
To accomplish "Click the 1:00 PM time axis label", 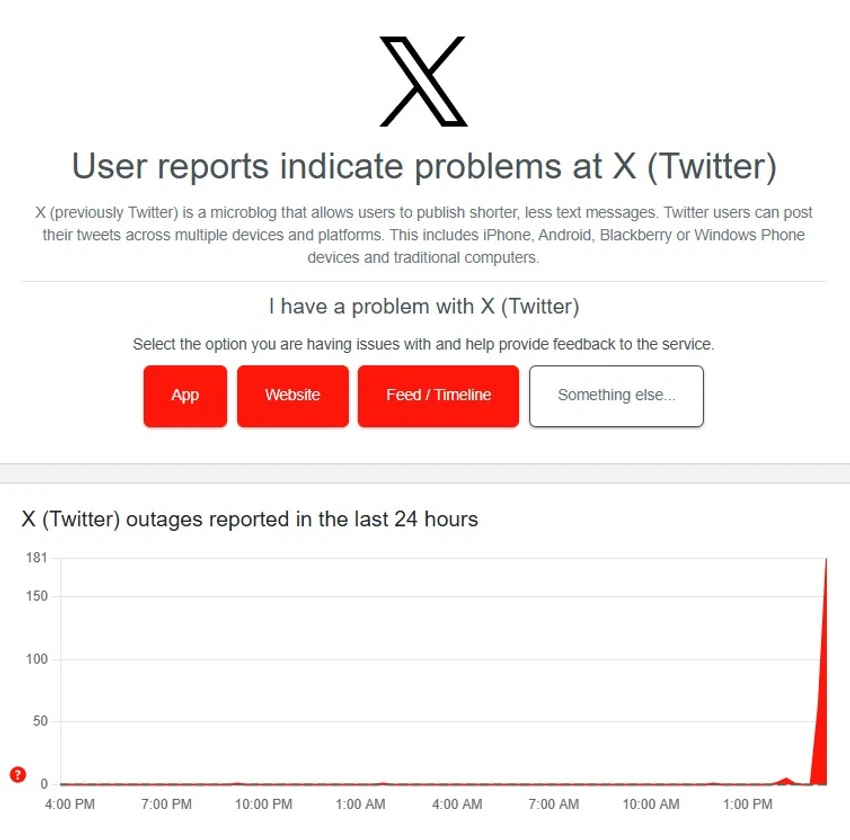I will tap(747, 805).
